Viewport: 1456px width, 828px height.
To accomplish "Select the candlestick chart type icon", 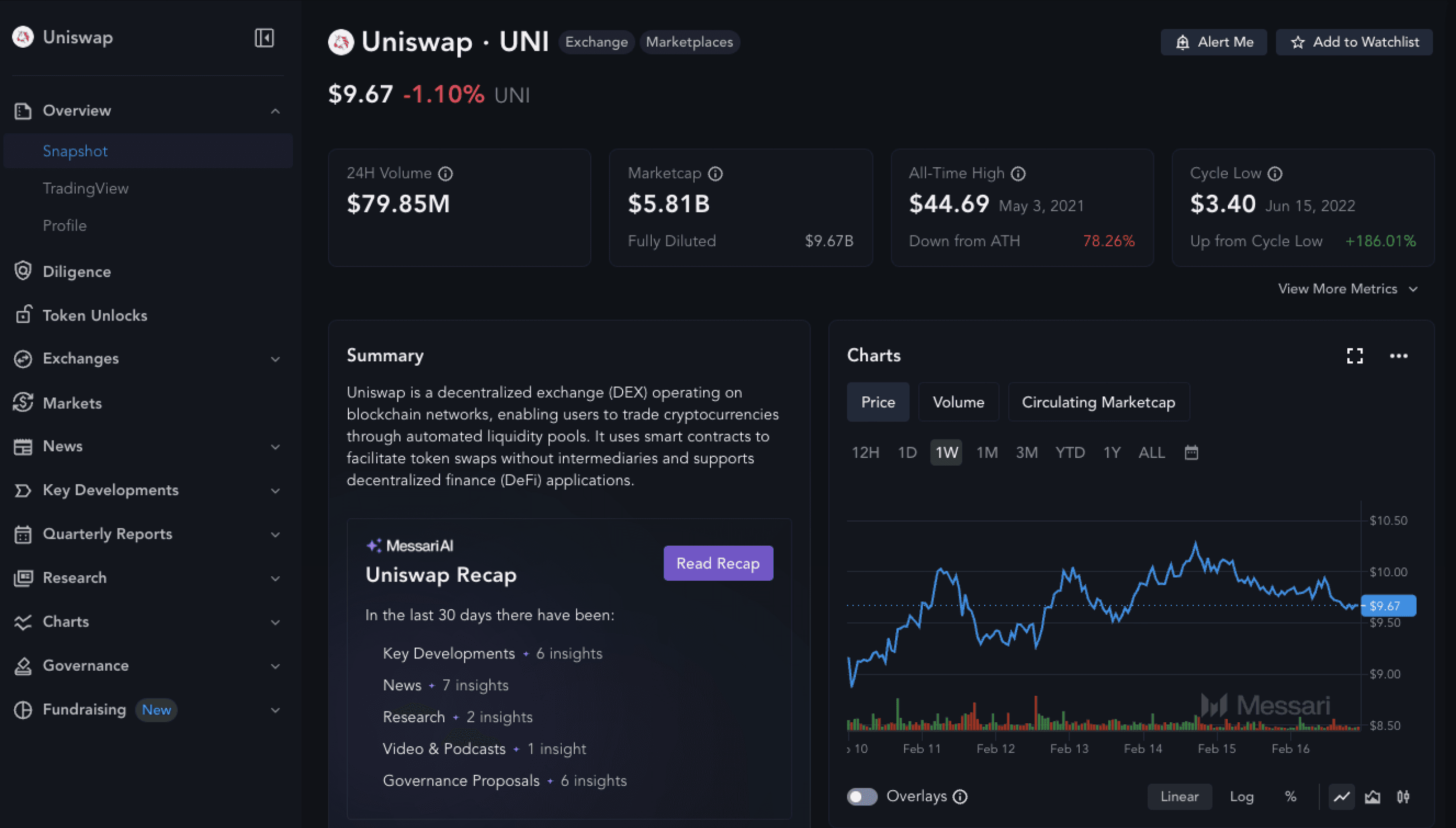I will (x=1403, y=797).
